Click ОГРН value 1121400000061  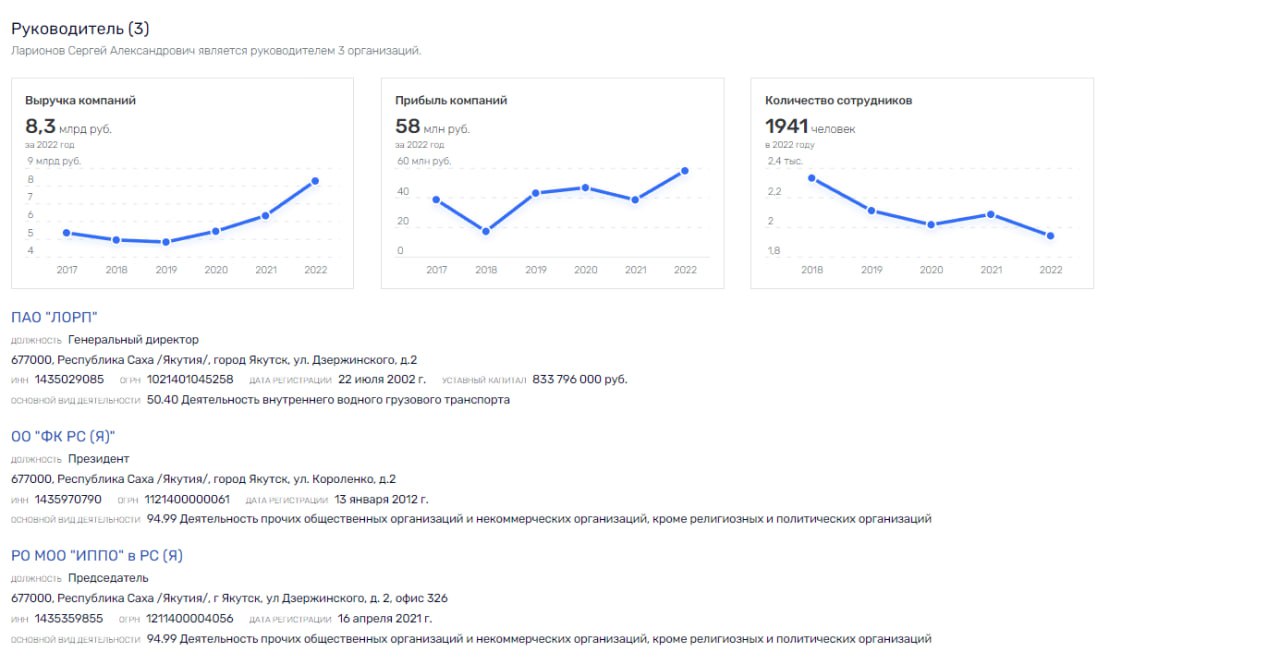[x=188, y=499]
